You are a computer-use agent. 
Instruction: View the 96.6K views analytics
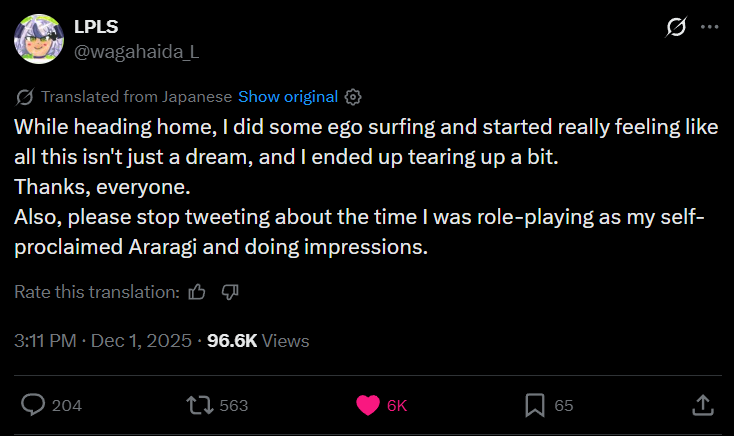tap(258, 341)
